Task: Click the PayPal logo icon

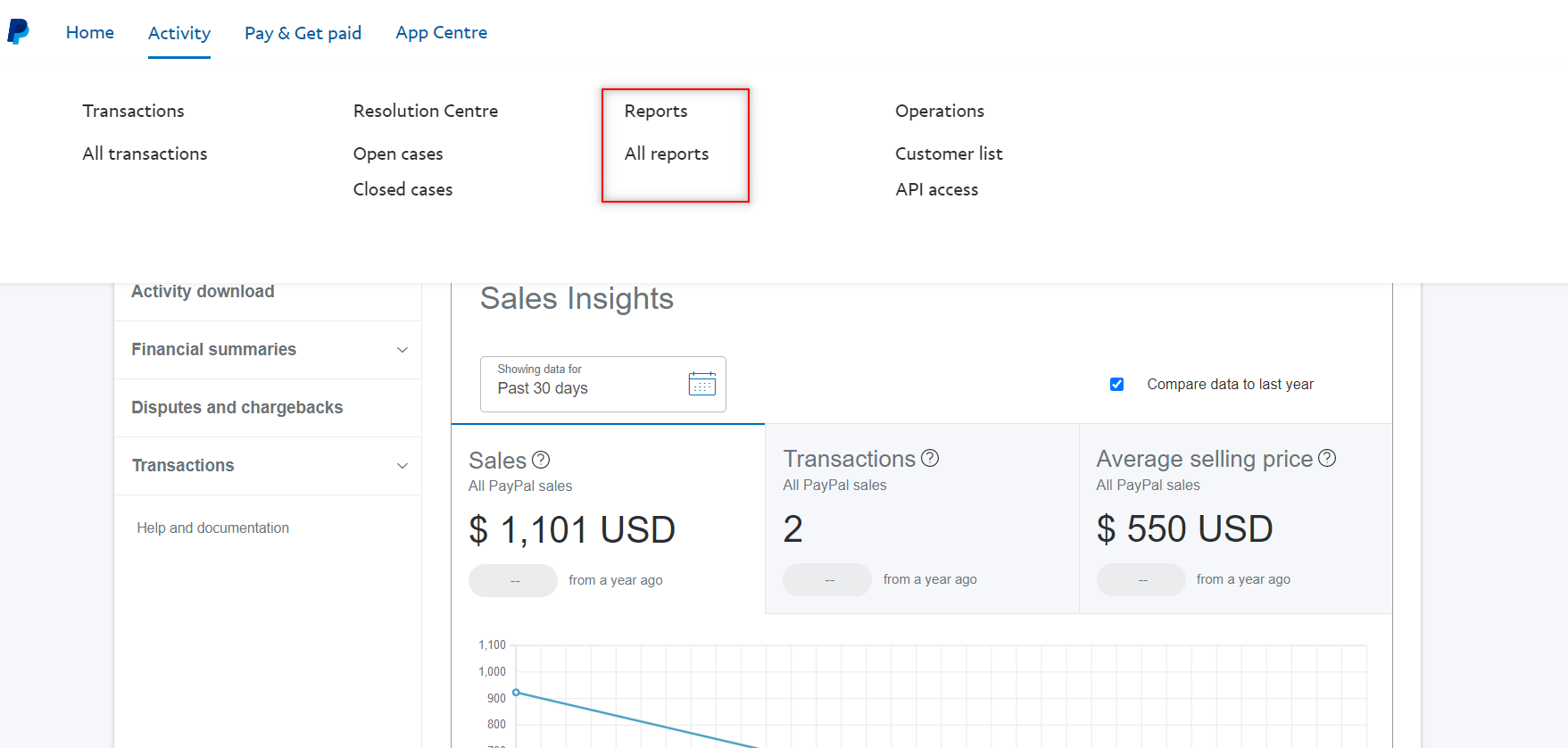Action: pyautogui.click(x=18, y=31)
